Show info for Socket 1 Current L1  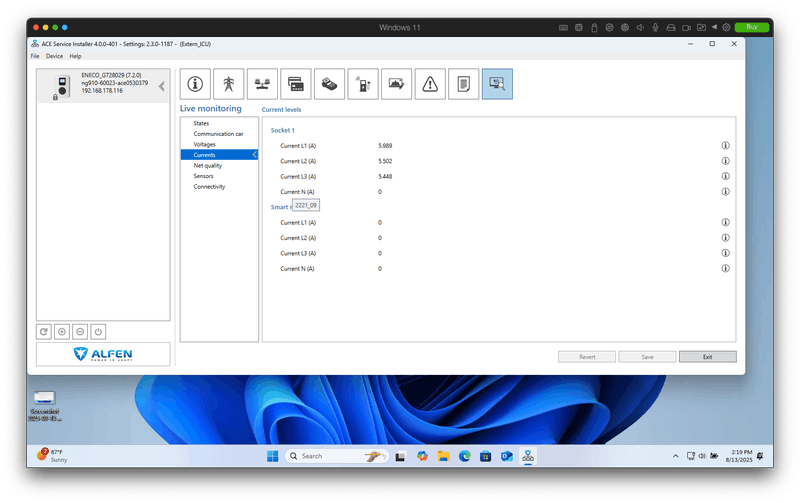[x=725, y=145]
